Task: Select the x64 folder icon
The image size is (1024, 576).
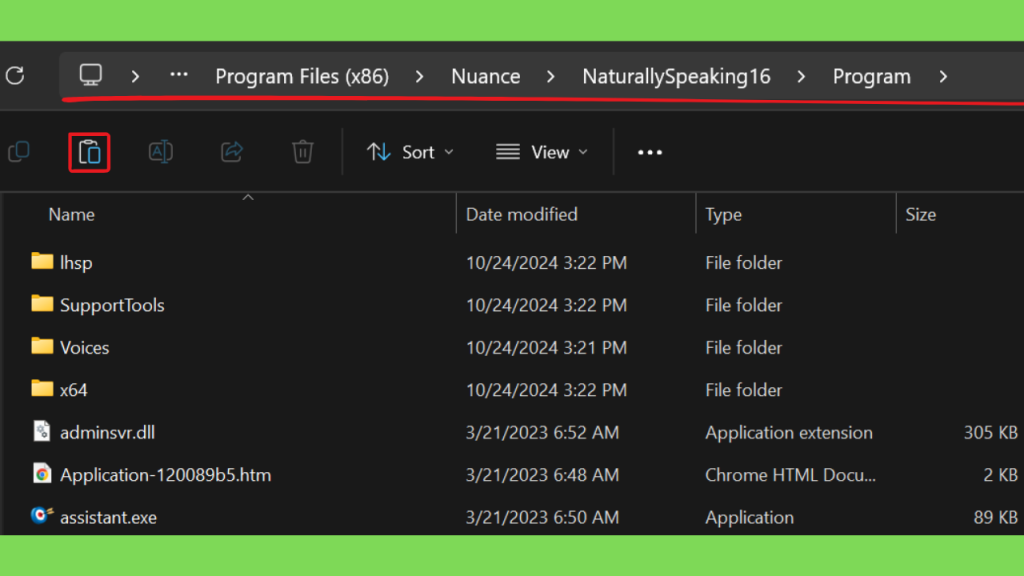Action: [42, 389]
